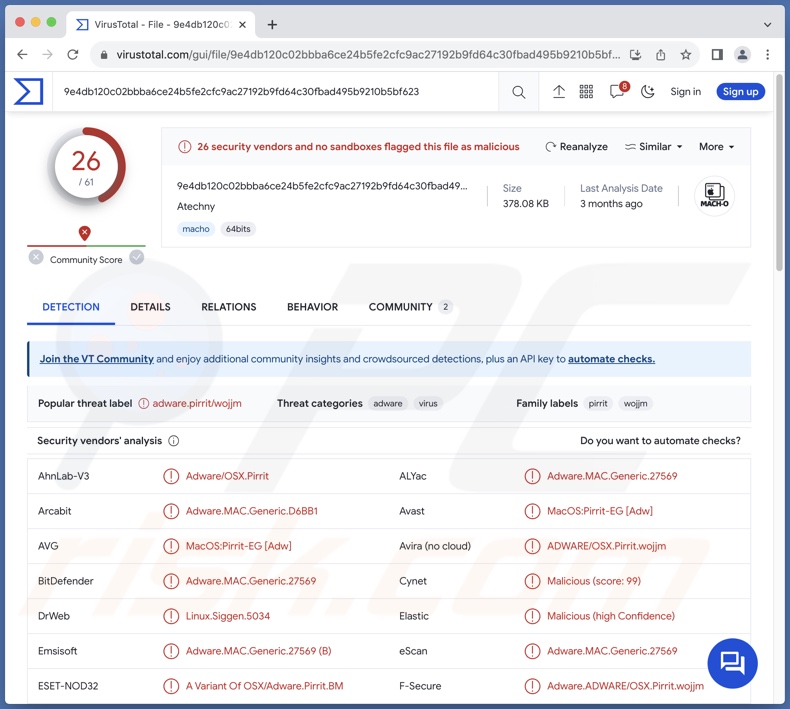Click the adware threat category tag
The width and height of the screenshot is (790, 709).
click(387, 404)
